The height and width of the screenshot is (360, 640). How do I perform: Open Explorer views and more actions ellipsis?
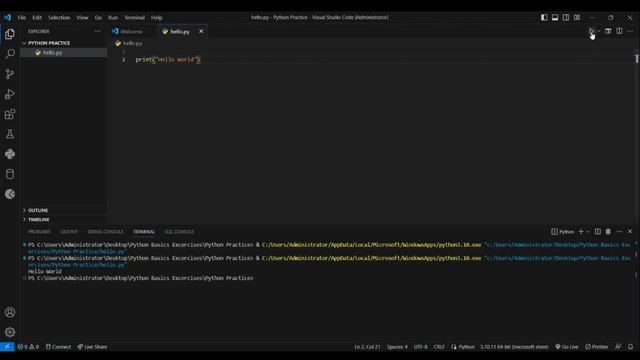click(97, 31)
